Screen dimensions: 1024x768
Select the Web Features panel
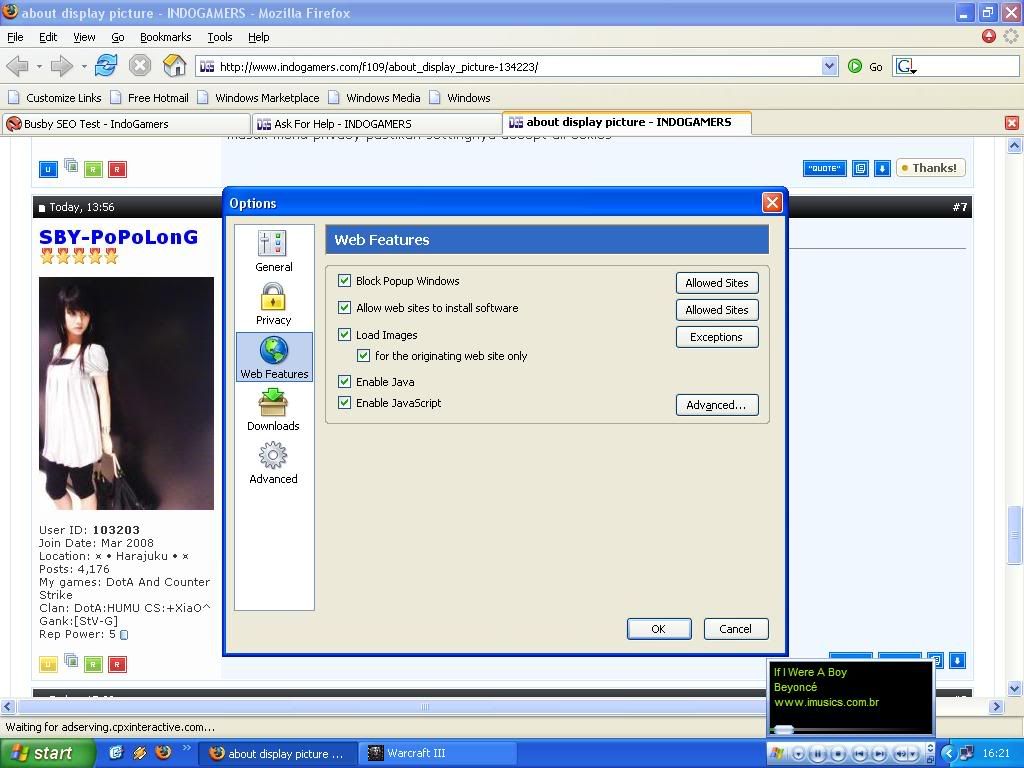coord(274,357)
